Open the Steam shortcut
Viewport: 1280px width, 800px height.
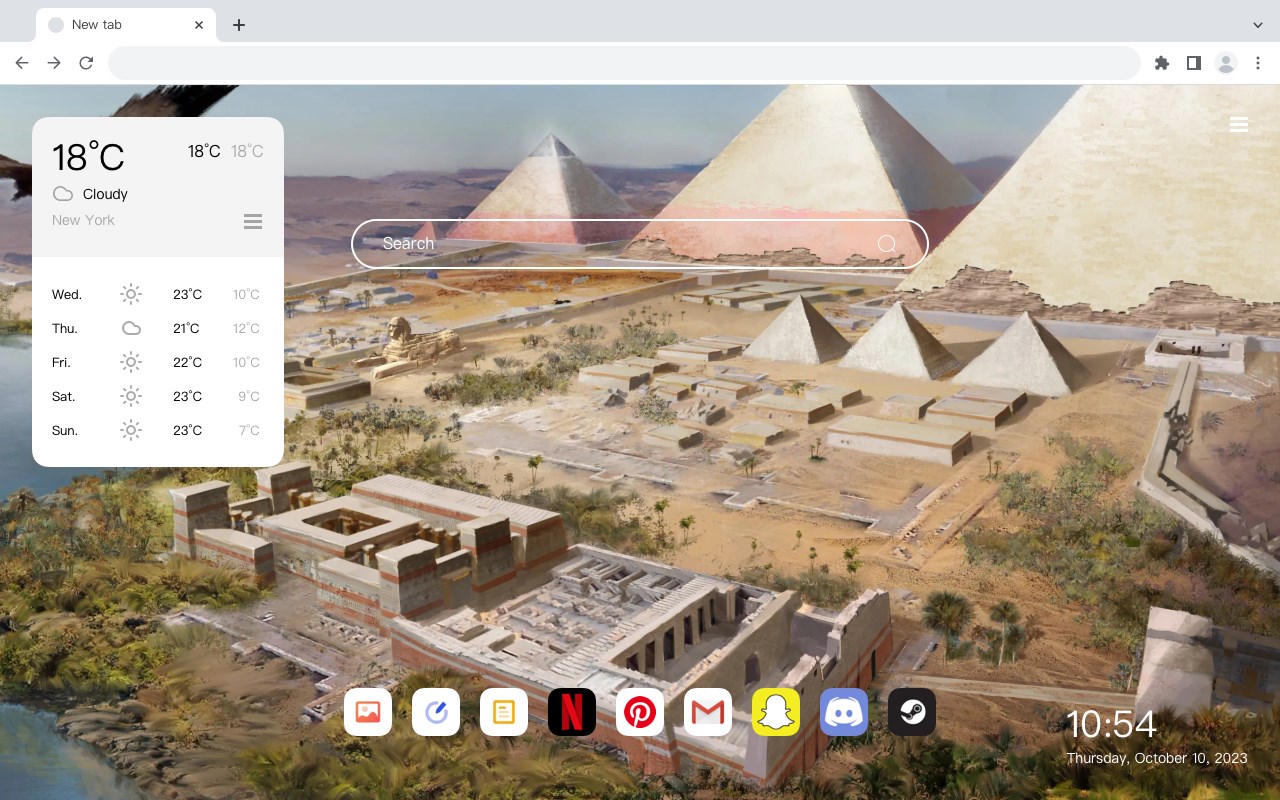pos(912,712)
